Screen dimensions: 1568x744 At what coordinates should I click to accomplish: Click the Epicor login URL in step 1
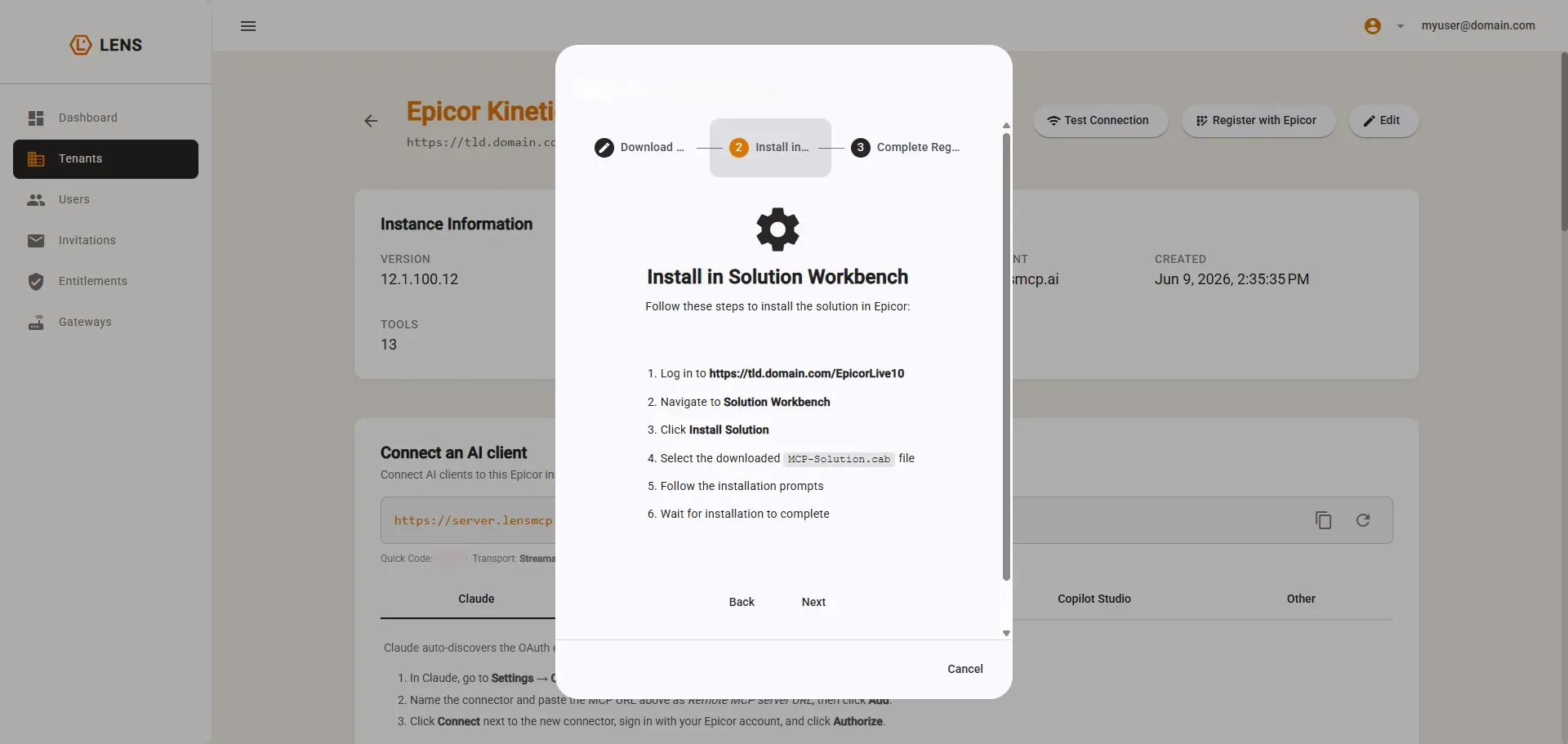807,374
